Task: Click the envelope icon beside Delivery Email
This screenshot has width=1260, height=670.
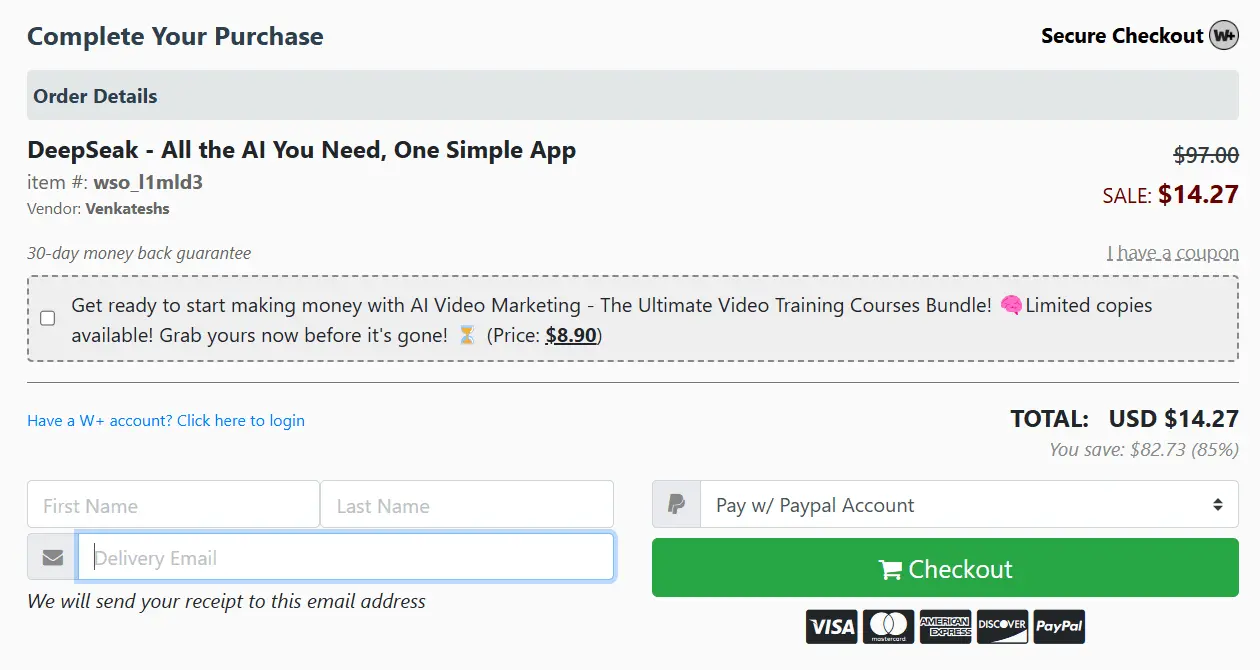Action: [x=52, y=557]
